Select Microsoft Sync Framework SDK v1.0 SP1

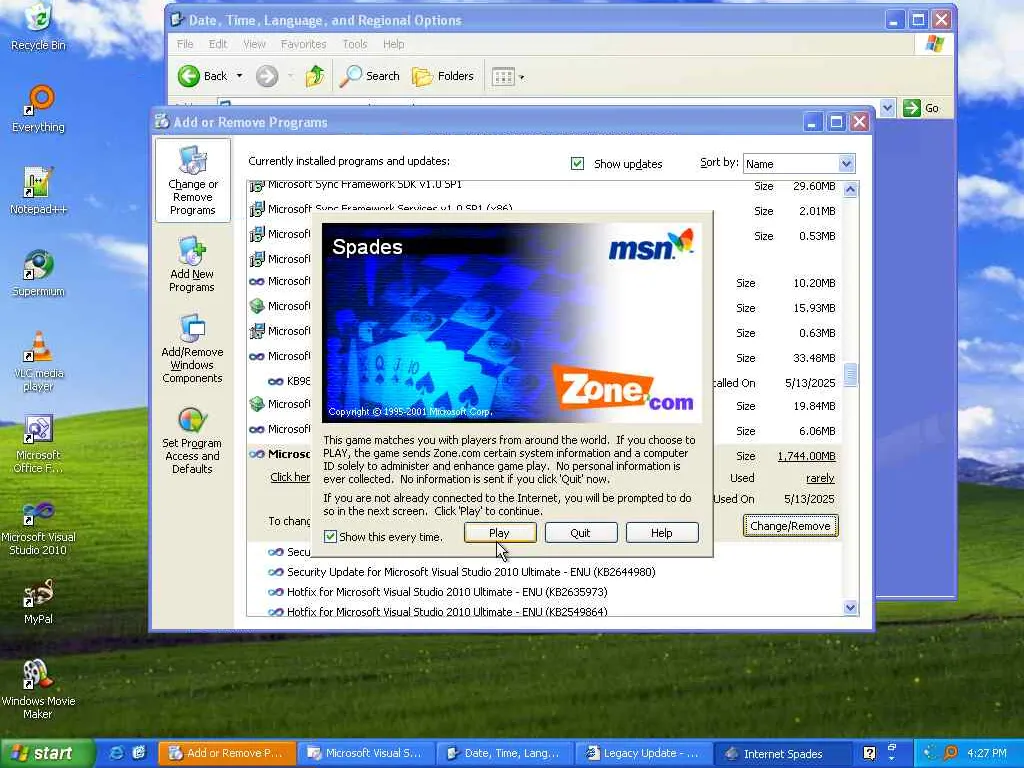[364, 185]
